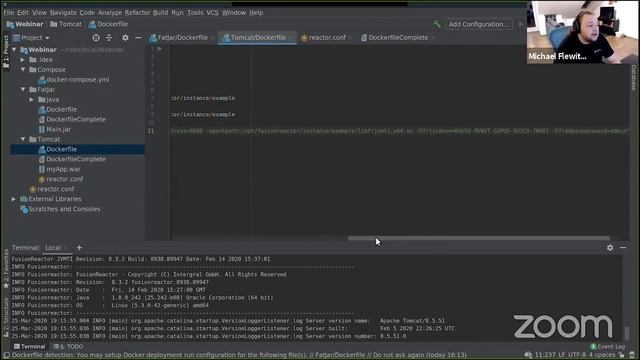Image resolution: width=640 pixels, height=360 pixels.
Task: Click the Tomcat breadcrumb in navigation bar
Action: (66, 24)
